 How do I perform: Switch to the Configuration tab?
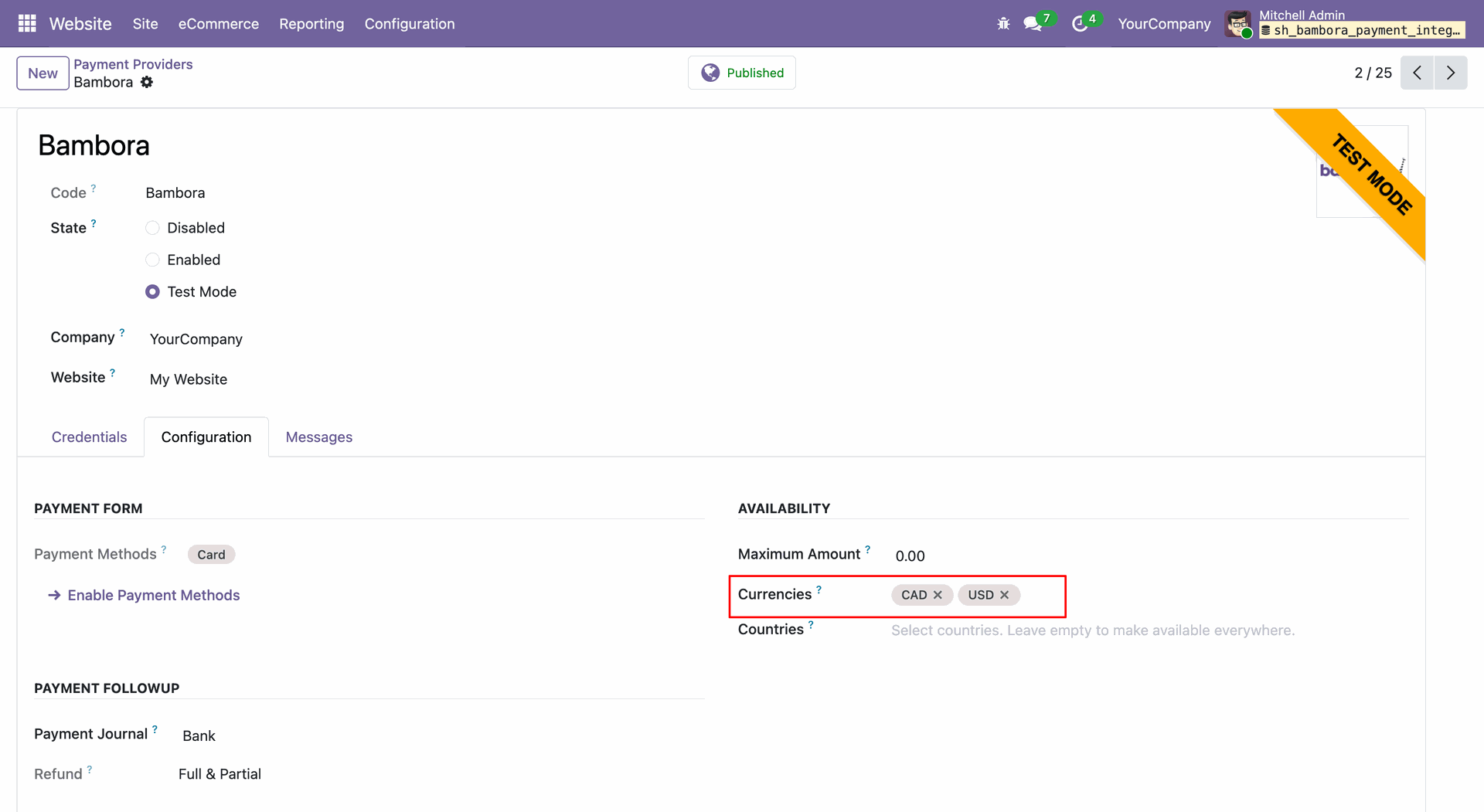pos(206,437)
